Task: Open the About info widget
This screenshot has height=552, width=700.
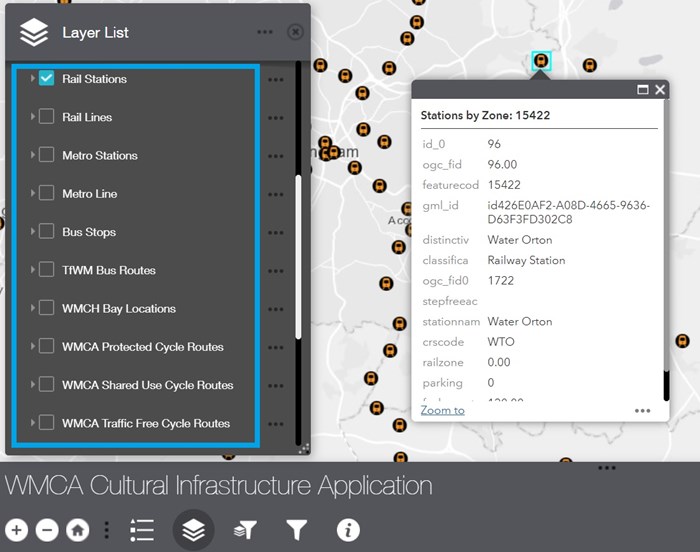Action: coord(348,530)
